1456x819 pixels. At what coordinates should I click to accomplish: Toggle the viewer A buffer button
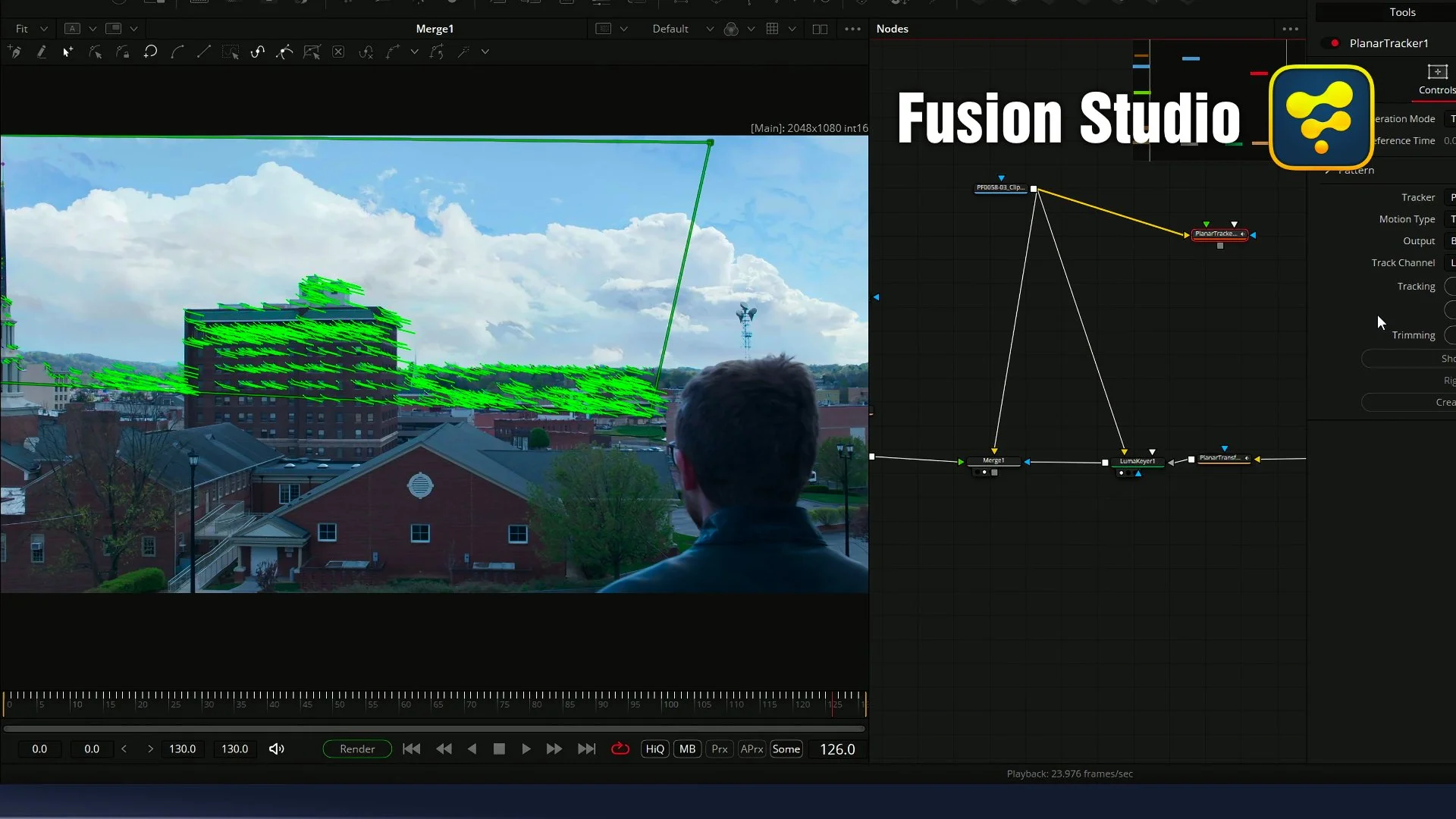pyautogui.click(x=72, y=29)
